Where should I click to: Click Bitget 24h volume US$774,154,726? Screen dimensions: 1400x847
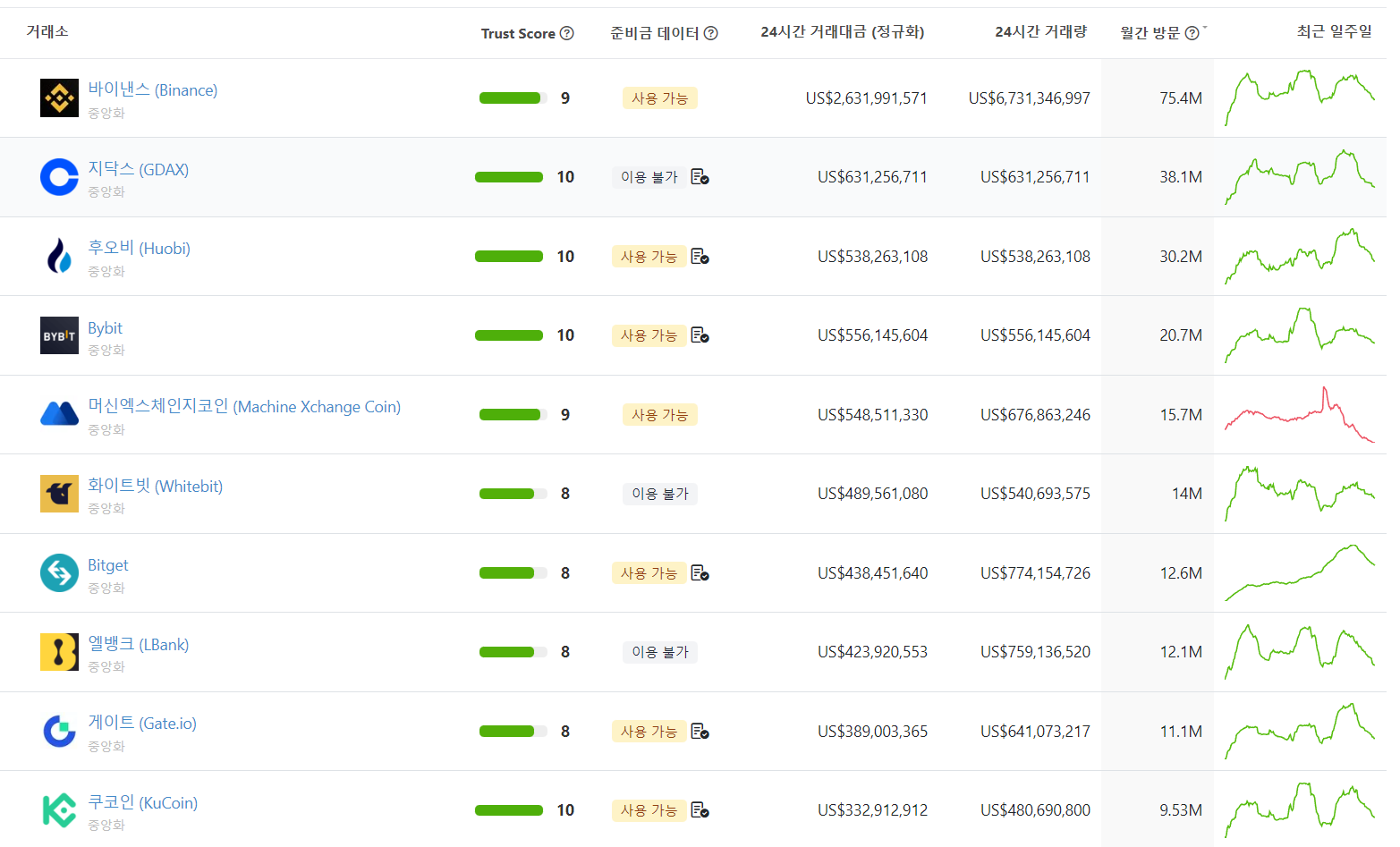1036,573
